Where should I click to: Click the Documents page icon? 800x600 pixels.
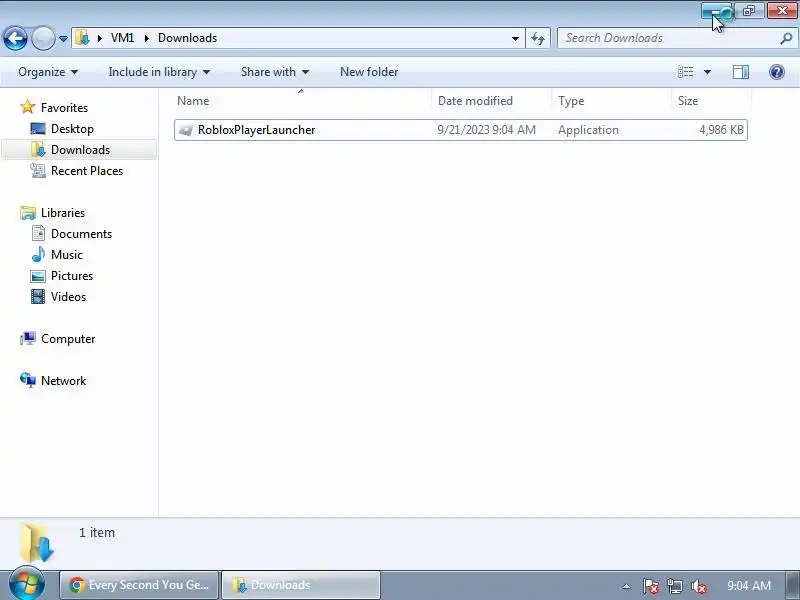coord(38,234)
